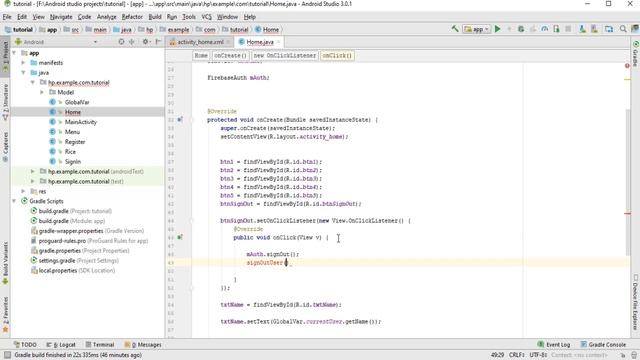Screen dimensions: 640x360
Task: Click the editor vertical scrollbar
Action: coord(627,182)
